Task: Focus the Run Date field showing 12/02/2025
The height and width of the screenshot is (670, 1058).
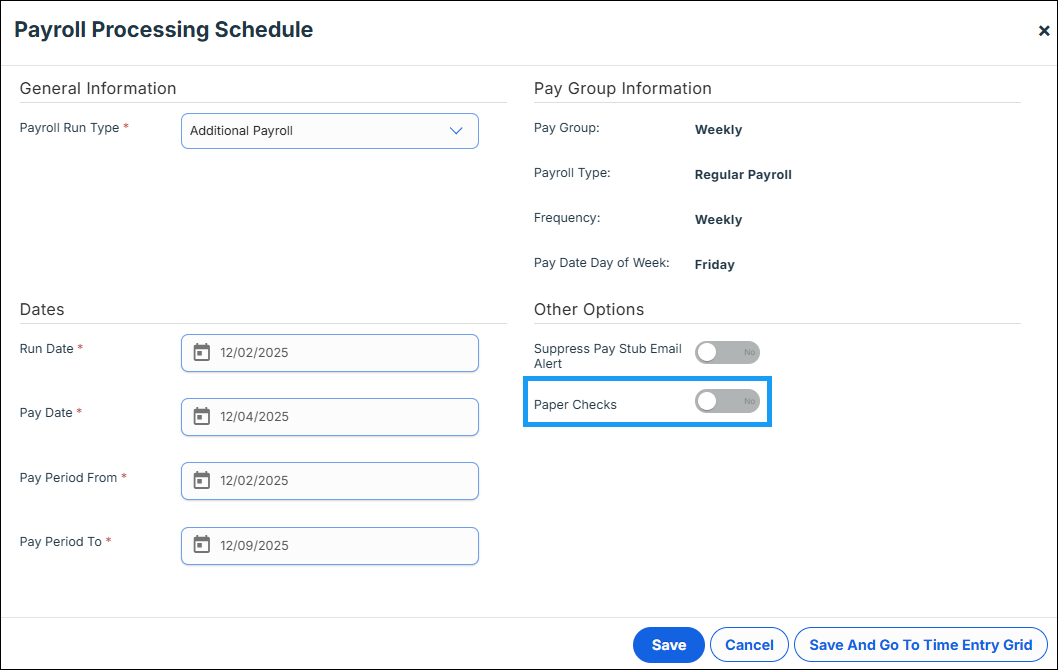Action: (340, 353)
